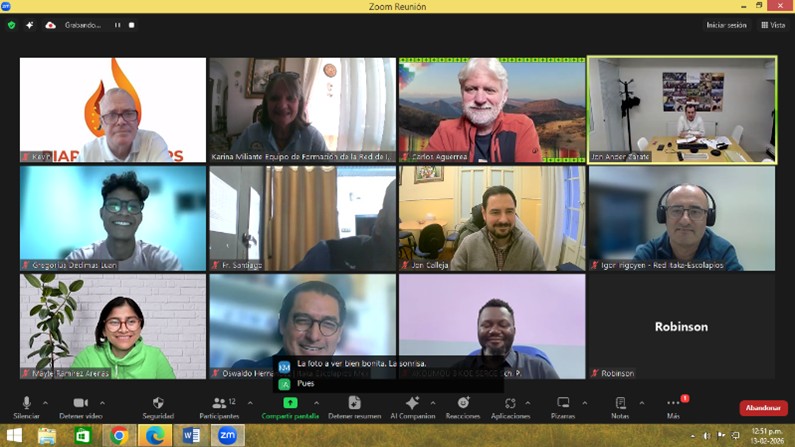Open the Seguridad shield options
795x447 pixels.
coord(158,404)
